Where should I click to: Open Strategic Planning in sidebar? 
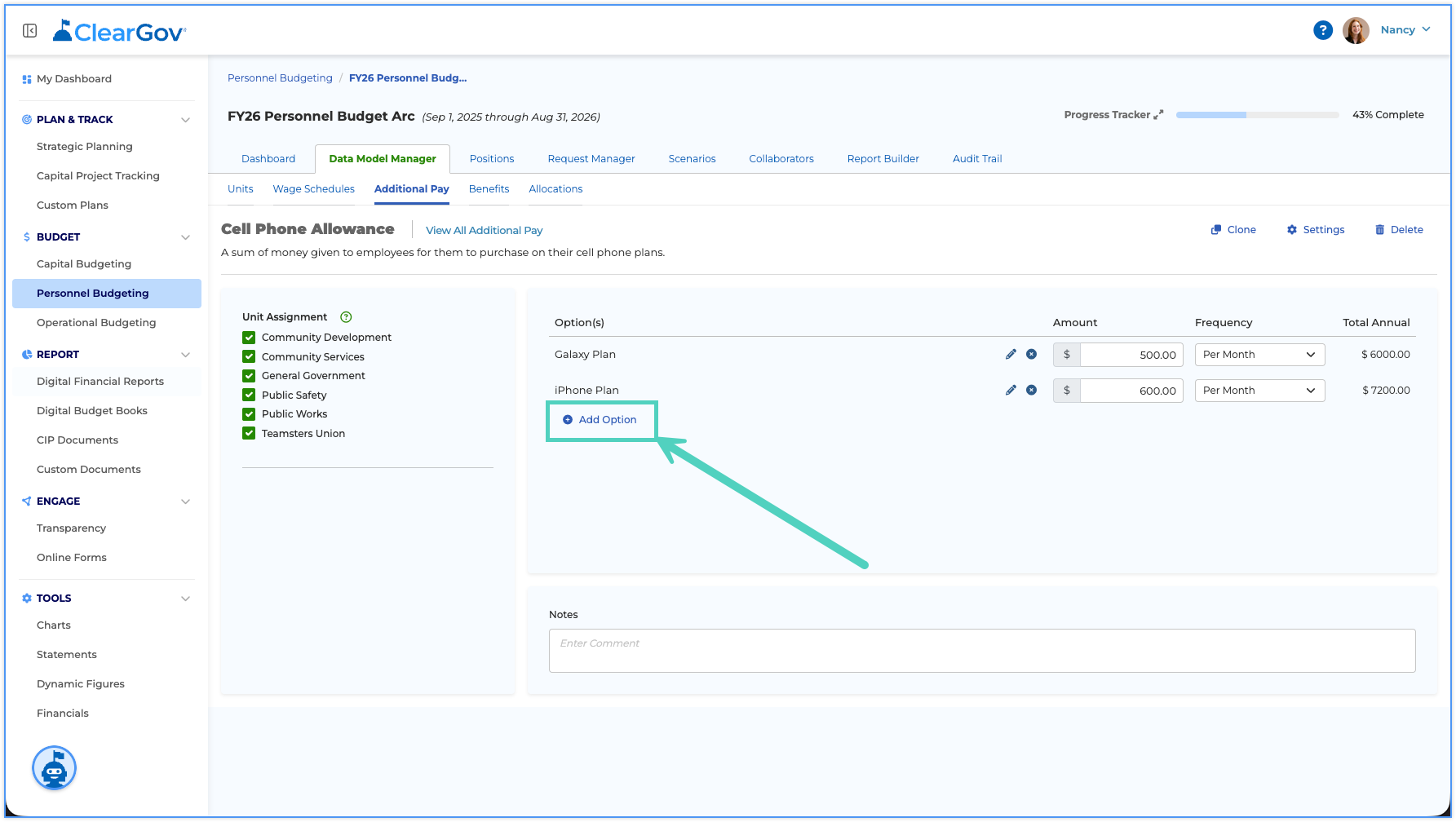(85, 147)
